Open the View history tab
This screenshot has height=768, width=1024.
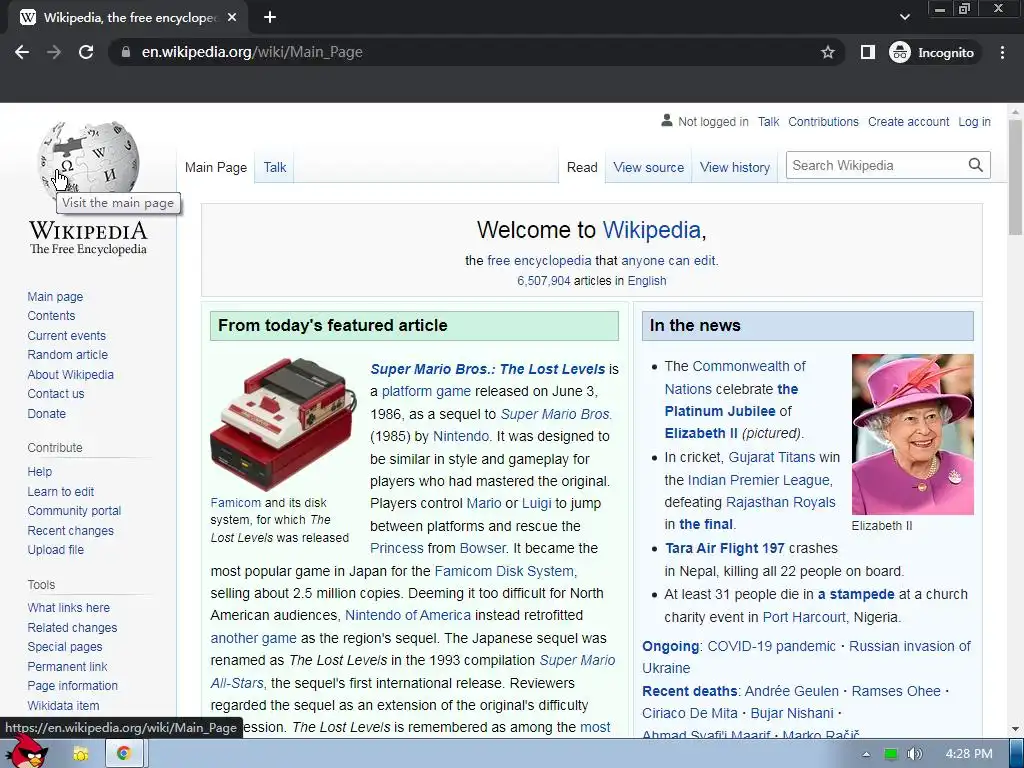[x=735, y=167]
